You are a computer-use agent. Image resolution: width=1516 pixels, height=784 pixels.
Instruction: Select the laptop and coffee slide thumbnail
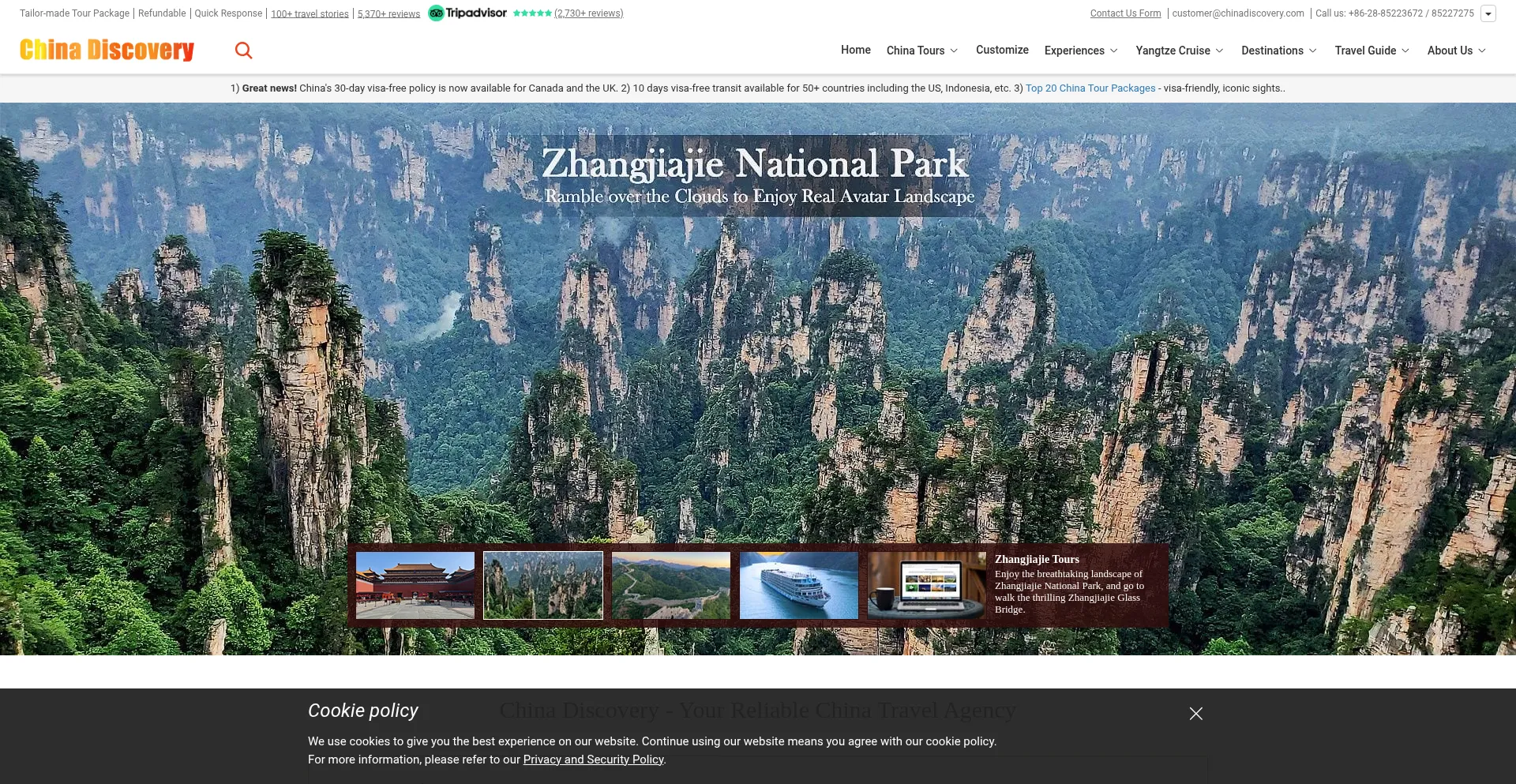pyautogui.click(x=927, y=585)
